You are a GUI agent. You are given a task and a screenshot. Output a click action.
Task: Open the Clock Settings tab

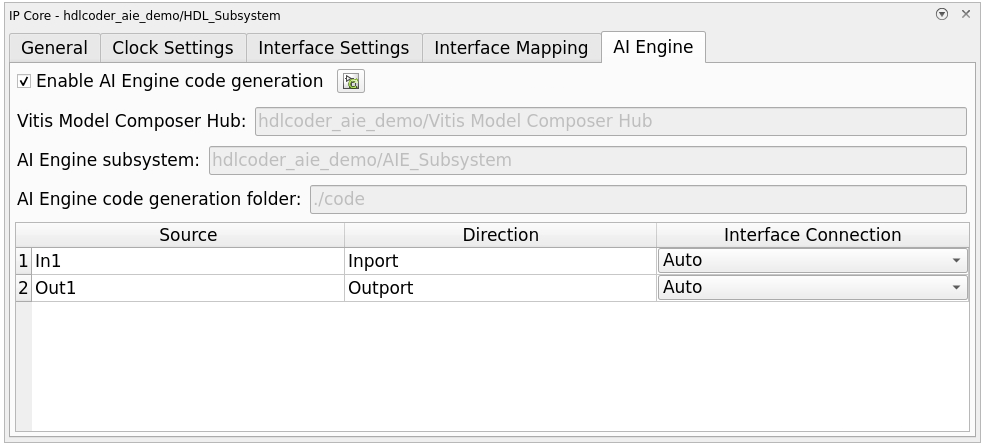point(172,48)
